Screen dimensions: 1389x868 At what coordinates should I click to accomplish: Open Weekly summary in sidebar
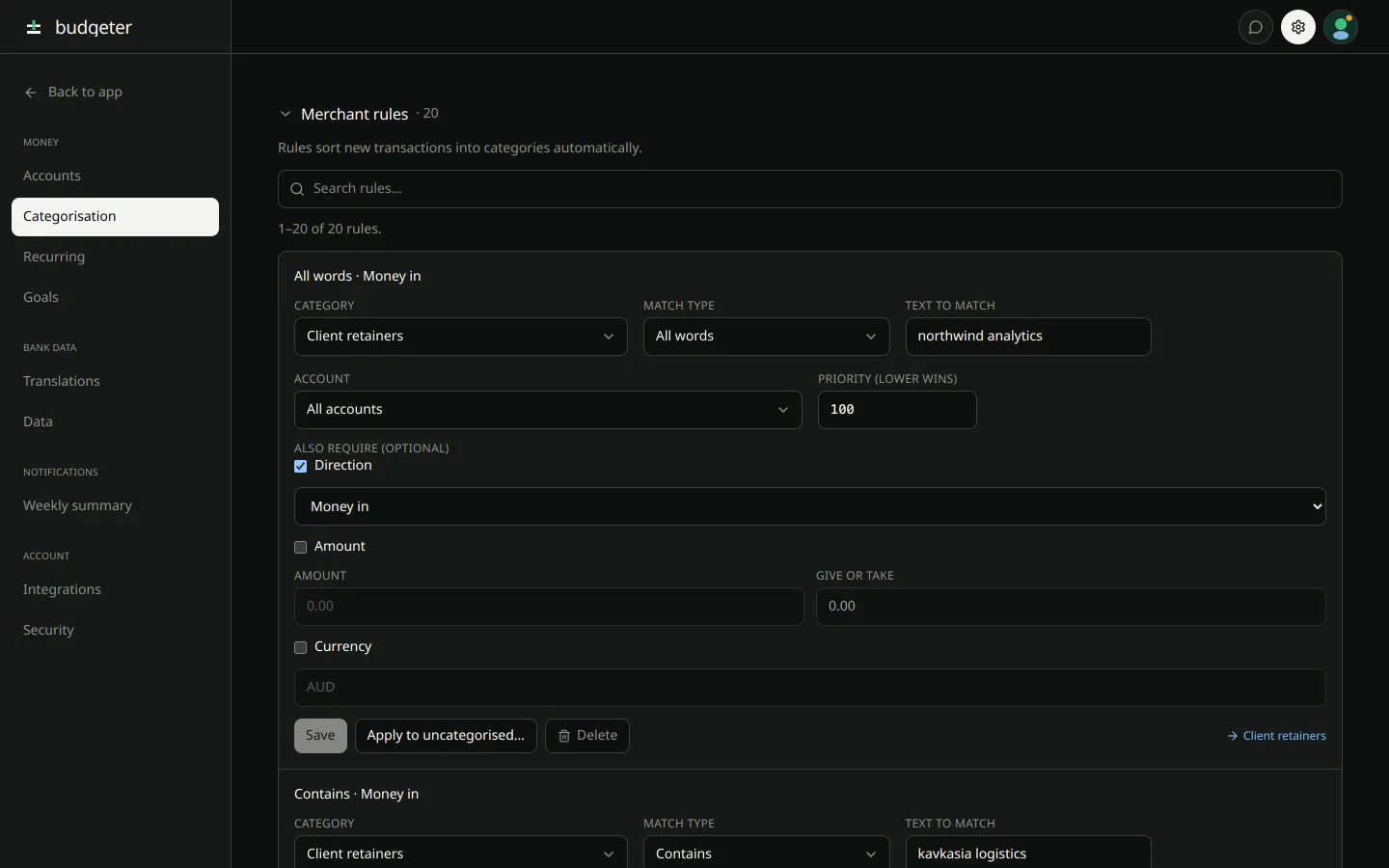(x=115, y=505)
